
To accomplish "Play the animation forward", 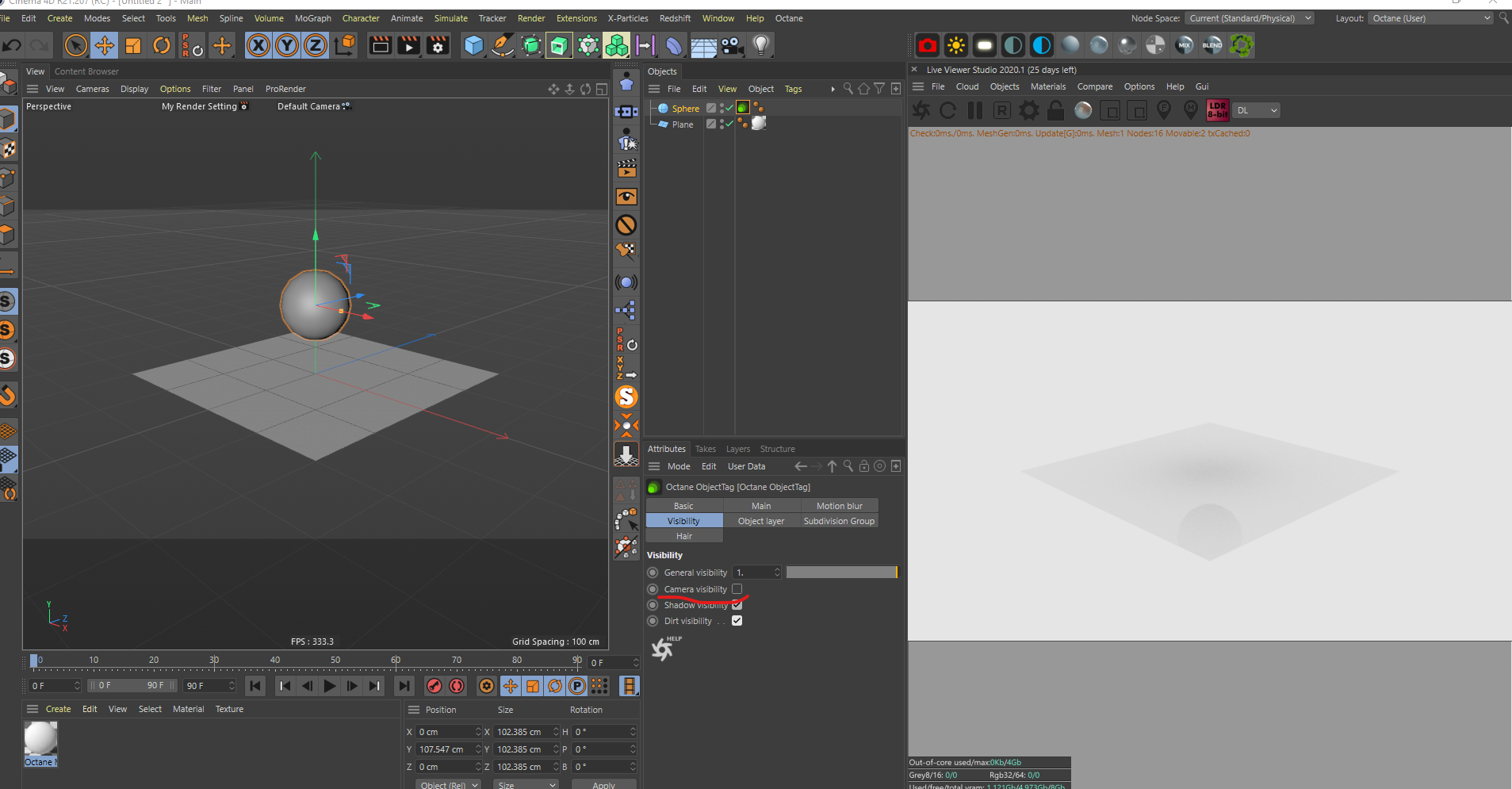I will [330, 686].
